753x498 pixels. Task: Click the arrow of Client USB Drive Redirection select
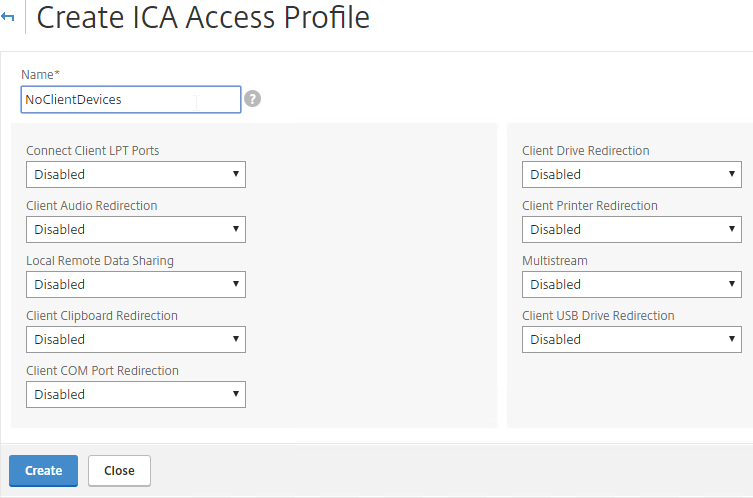731,339
